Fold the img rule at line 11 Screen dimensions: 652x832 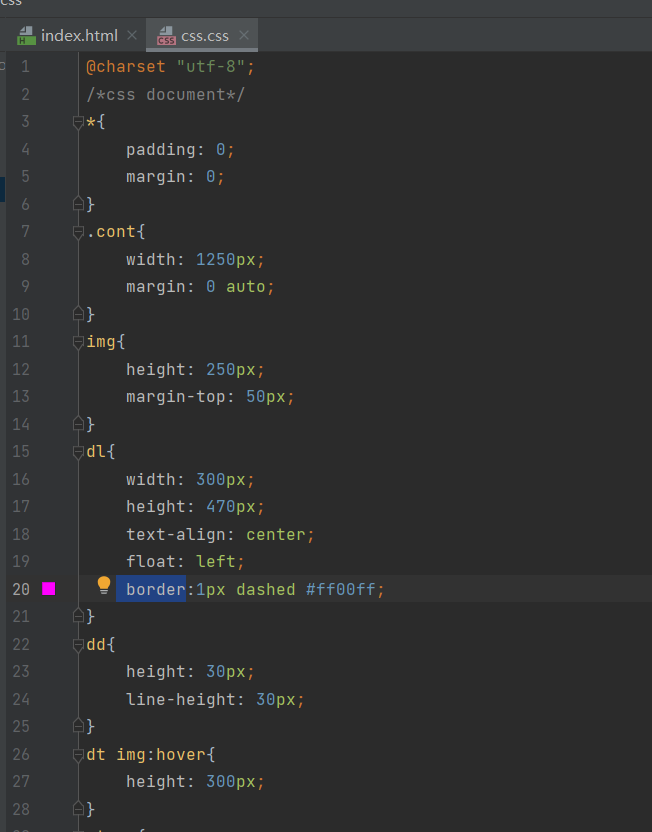pyautogui.click(x=78, y=342)
